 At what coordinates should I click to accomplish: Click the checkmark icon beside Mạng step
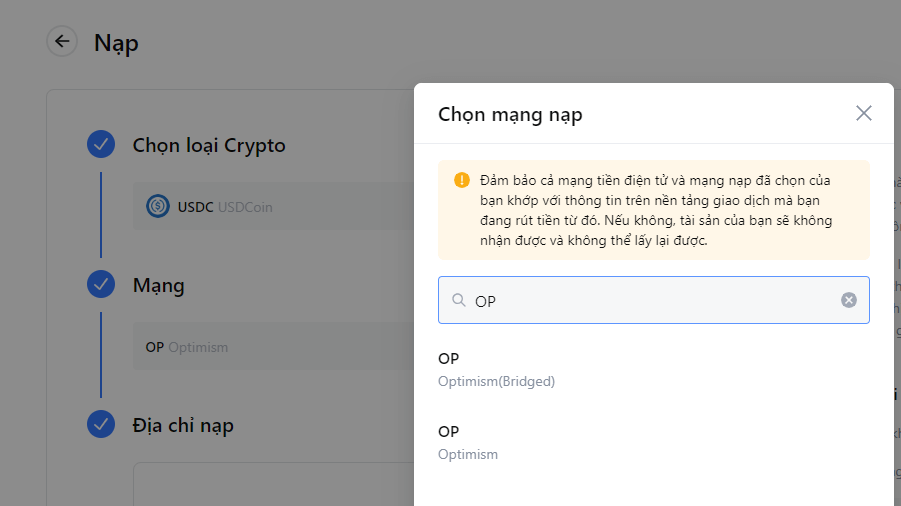[101, 285]
